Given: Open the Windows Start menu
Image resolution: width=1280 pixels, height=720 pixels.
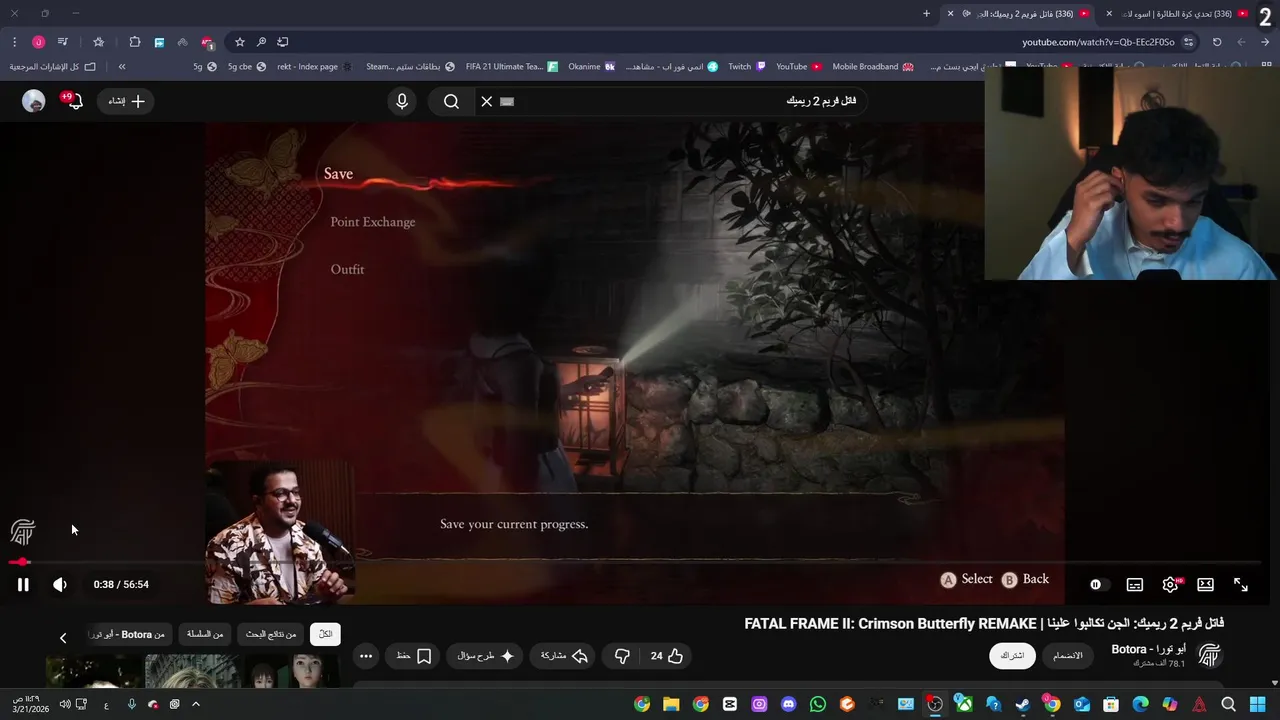Looking at the screenshot, I should click(x=1258, y=705).
